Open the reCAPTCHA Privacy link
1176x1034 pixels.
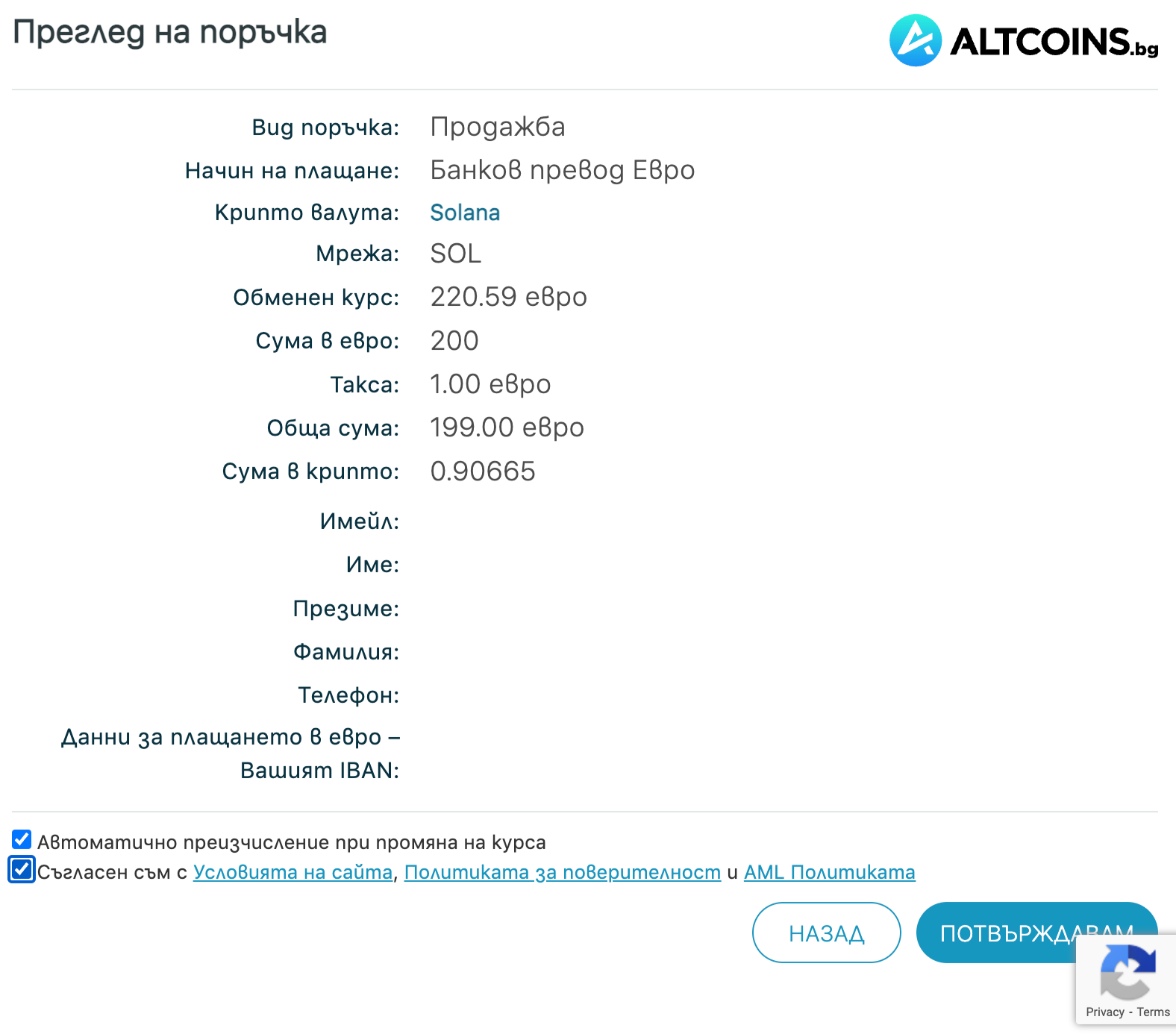(x=1104, y=1012)
